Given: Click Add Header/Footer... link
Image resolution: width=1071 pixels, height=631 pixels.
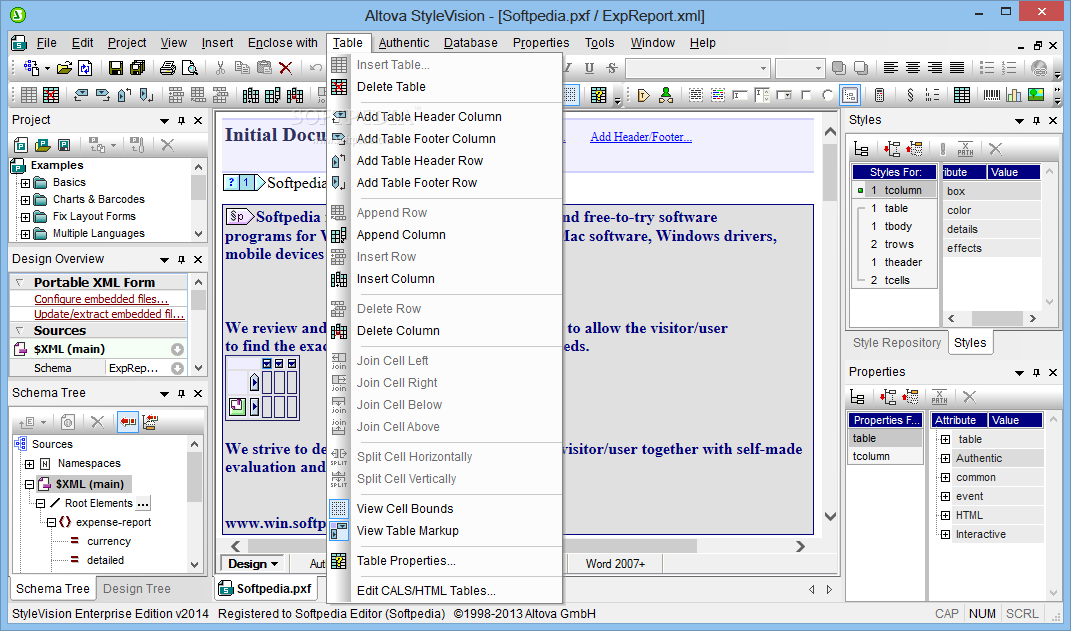Looking at the screenshot, I should click(x=641, y=137).
